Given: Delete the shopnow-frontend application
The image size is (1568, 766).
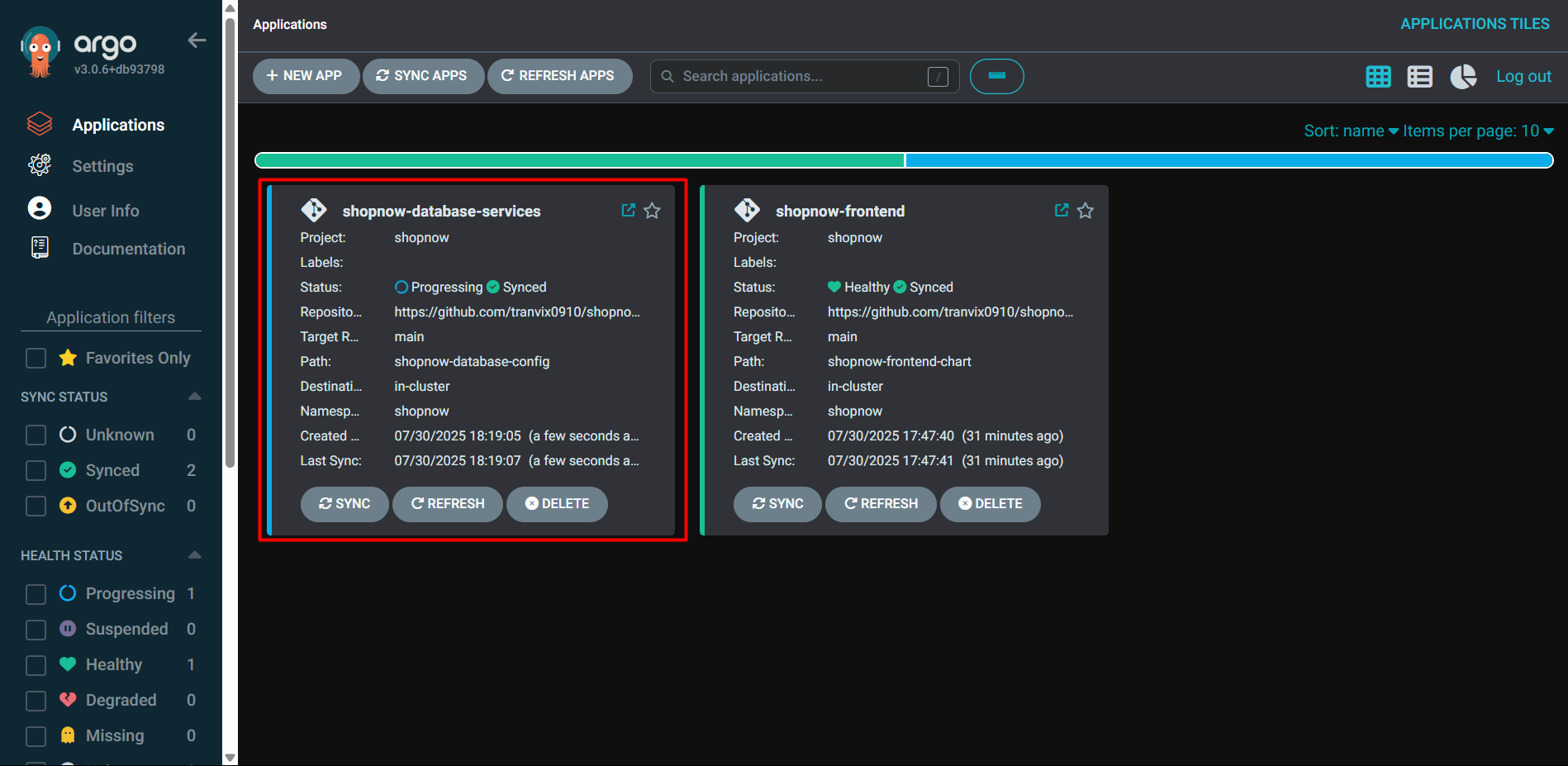Looking at the screenshot, I should click(x=990, y=504).
